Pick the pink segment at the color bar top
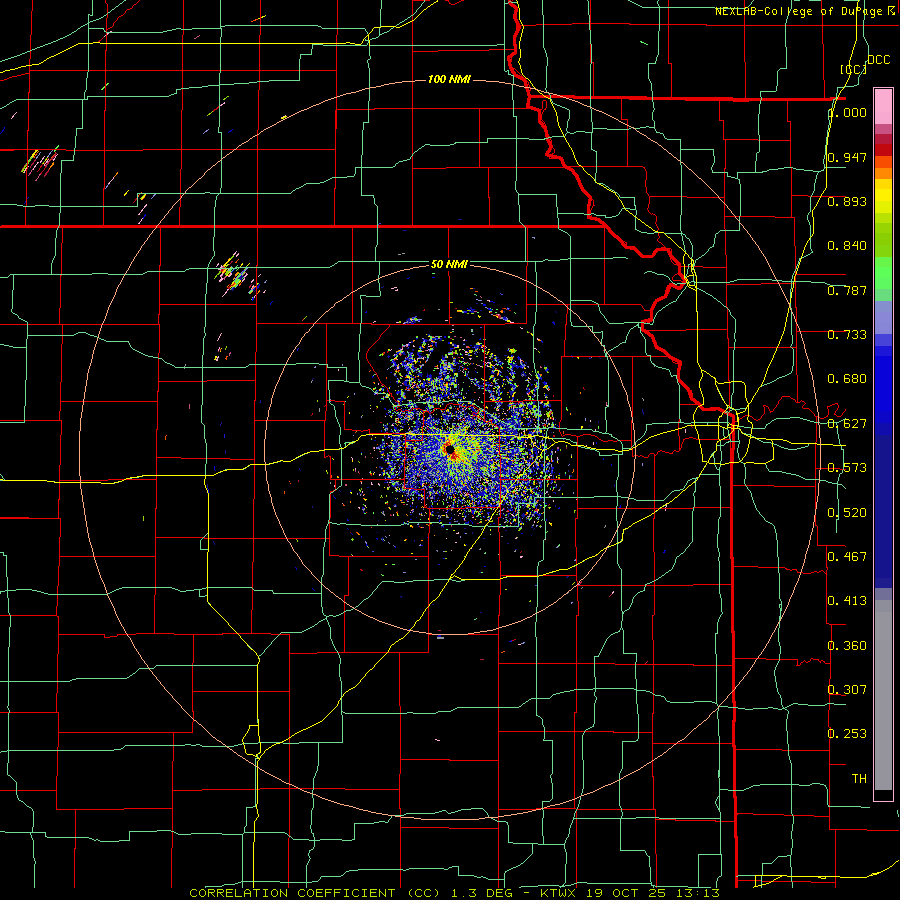The image size is (900, 900). click(x=883, y=107)
